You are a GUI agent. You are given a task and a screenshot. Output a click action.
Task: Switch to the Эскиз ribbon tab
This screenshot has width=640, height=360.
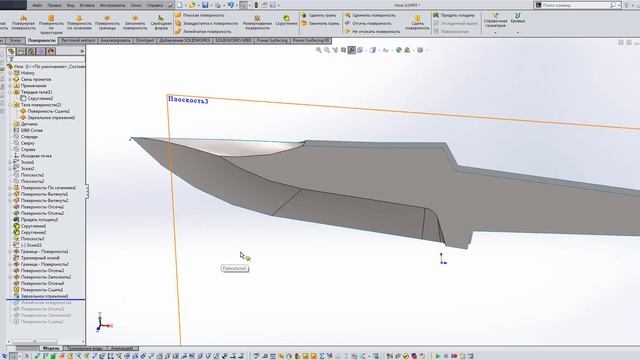point(16,41)
